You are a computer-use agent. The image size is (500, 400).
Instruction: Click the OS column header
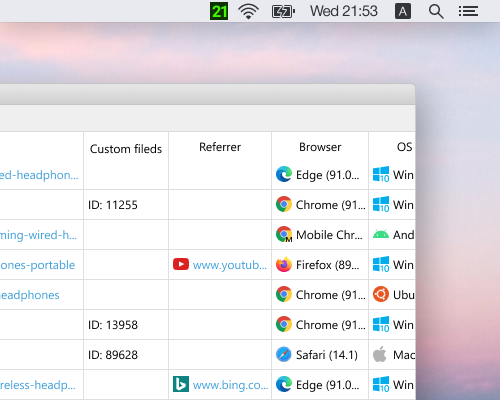(x=404, y=147)
